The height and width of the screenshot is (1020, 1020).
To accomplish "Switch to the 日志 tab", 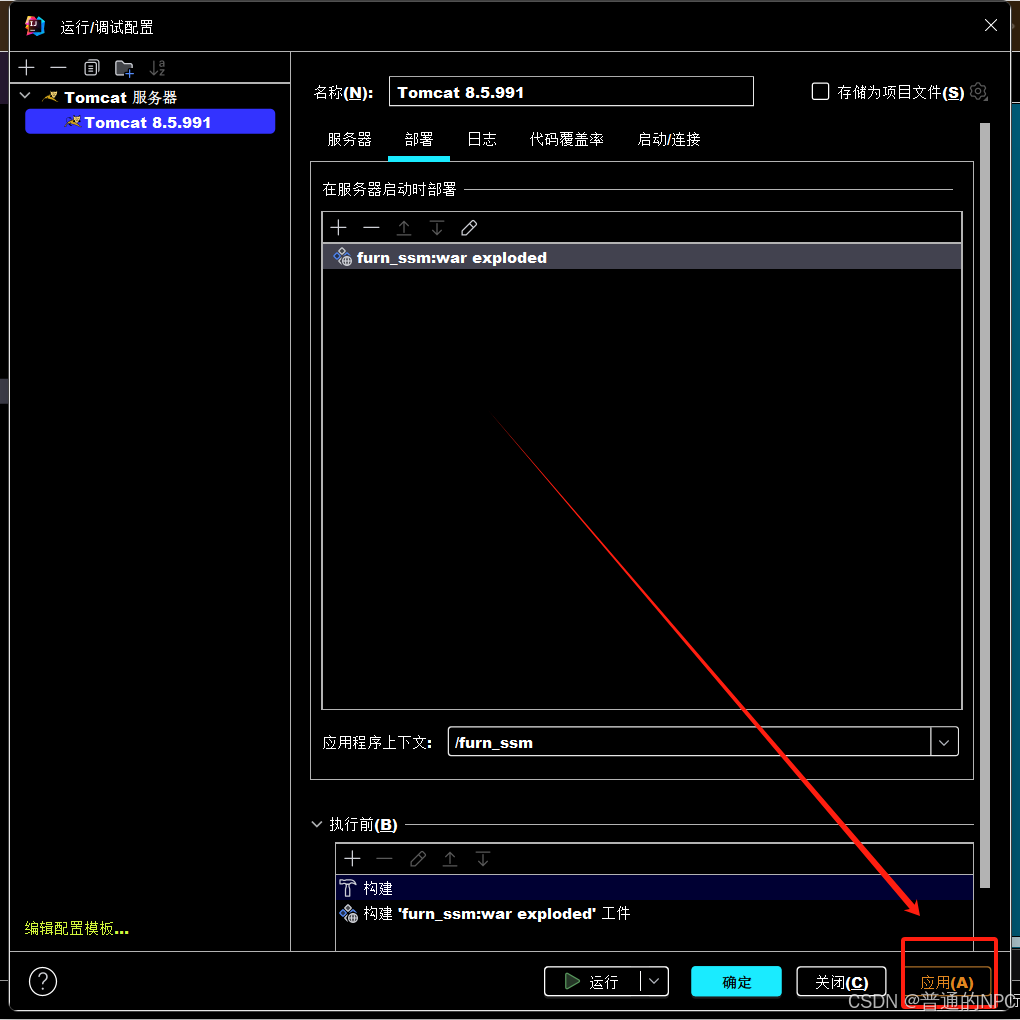I will tap(482, 139).
